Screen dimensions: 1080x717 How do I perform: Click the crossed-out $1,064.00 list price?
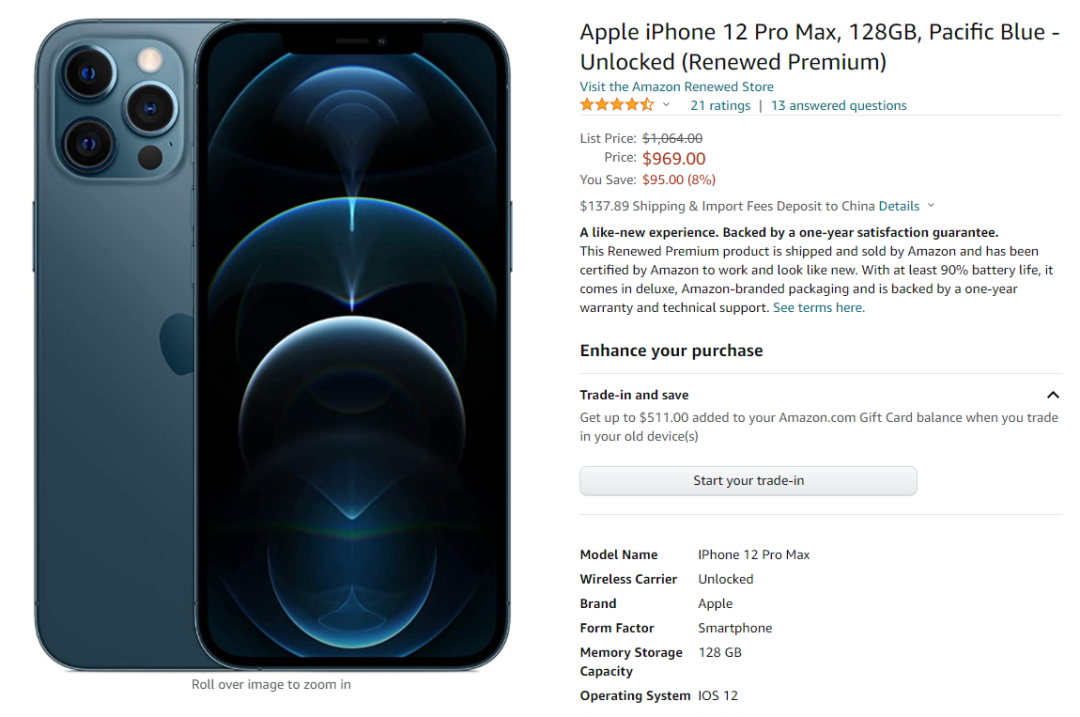(x=672, y=138)
